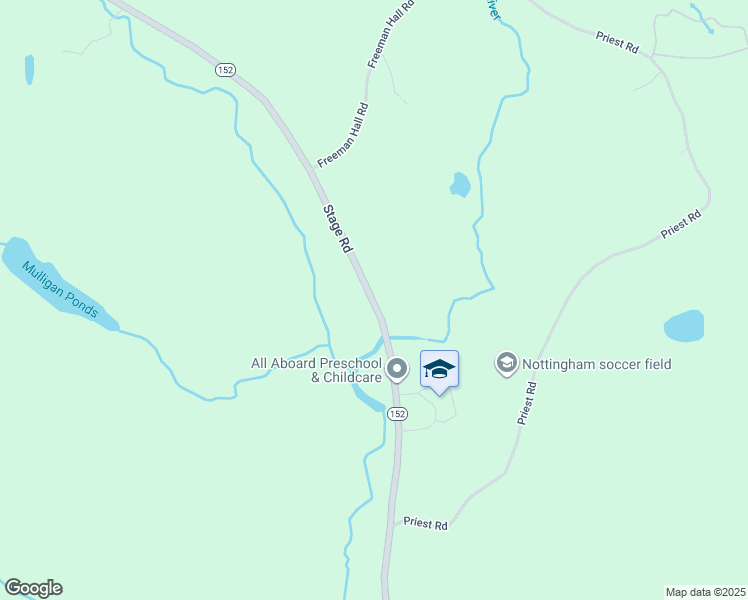748x600 pixels.
Task: Click the Nottingham soccer field marker icon
Action: (507, 363)
